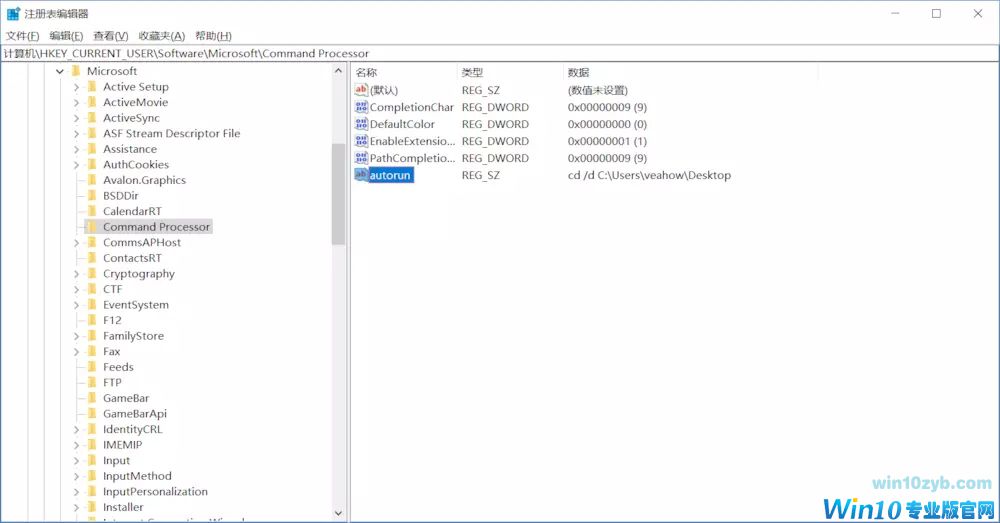Expand the ASF Stream Descriptor File key
This screenshot has width=1000, height=523.
click(x=76, y=133)
